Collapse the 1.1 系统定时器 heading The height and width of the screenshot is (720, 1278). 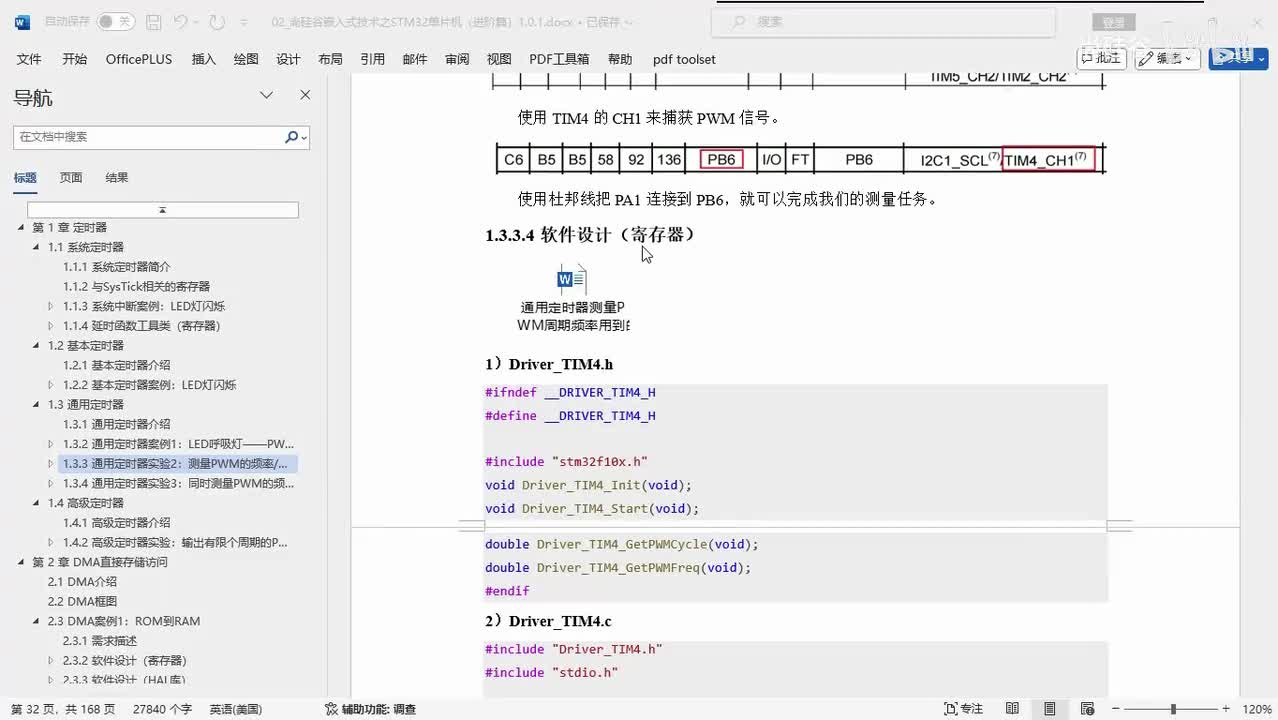click(37, 247)
